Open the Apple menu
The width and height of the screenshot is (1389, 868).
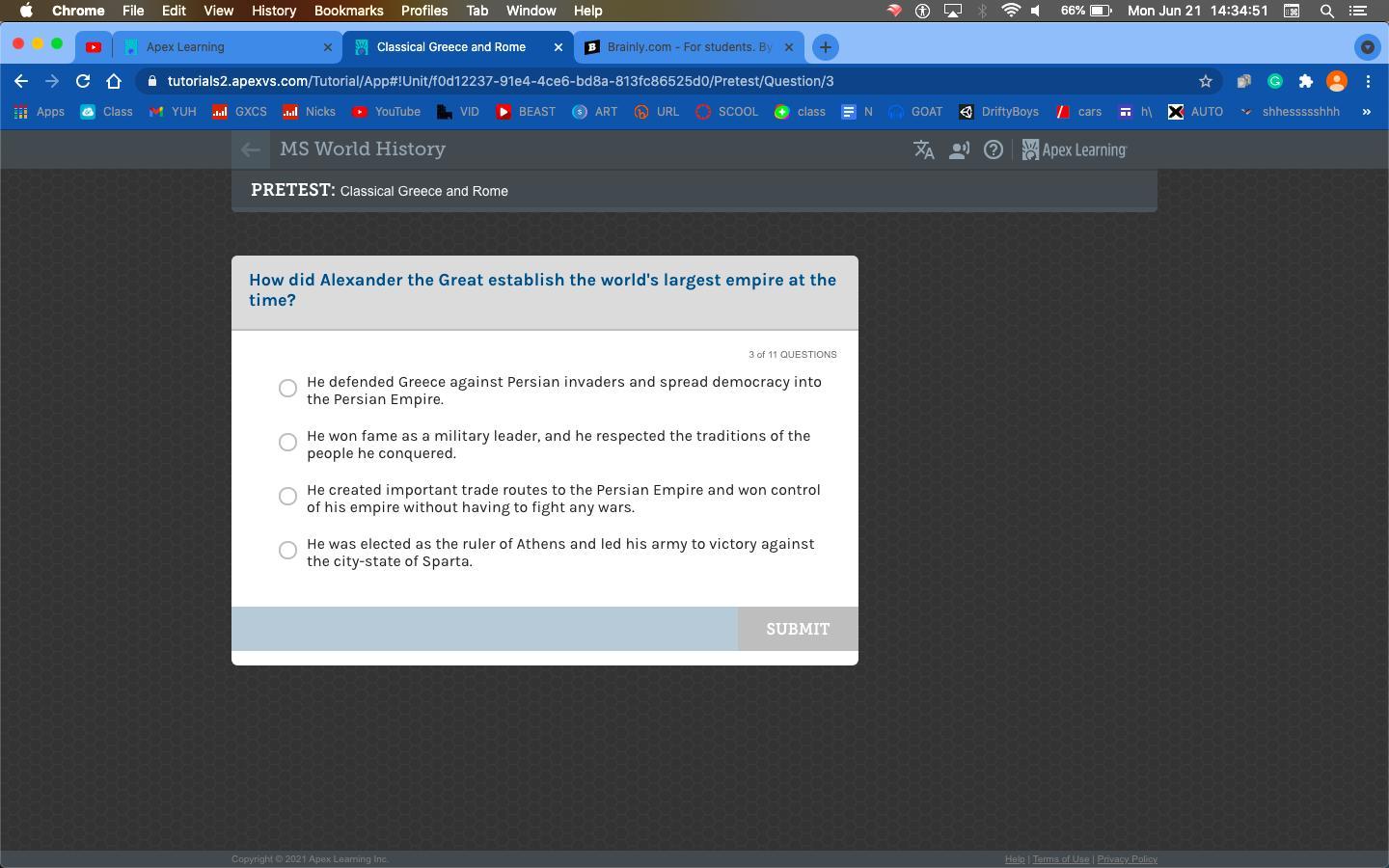(x=26, y=11)
